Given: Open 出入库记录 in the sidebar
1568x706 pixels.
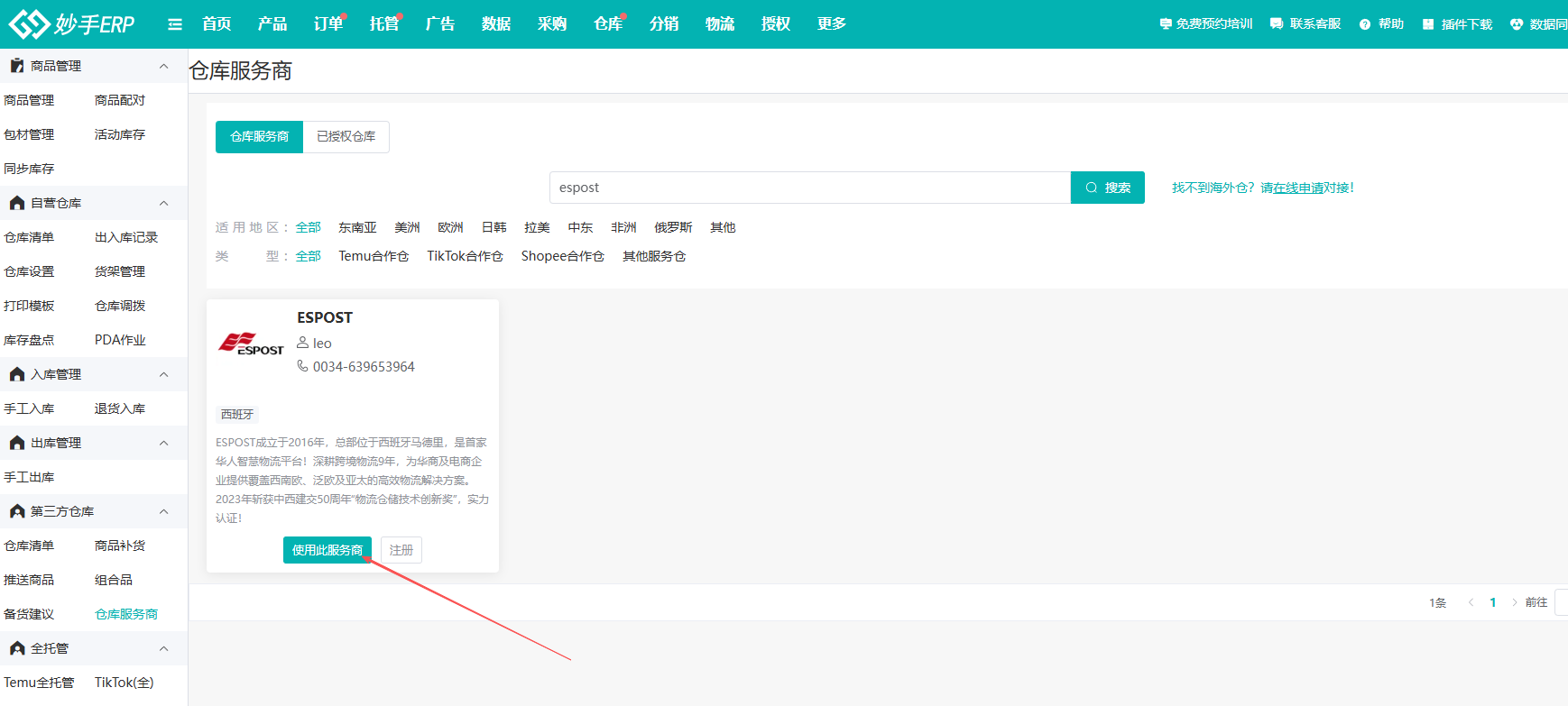Looking at the screenshot, I should [126, 237].
